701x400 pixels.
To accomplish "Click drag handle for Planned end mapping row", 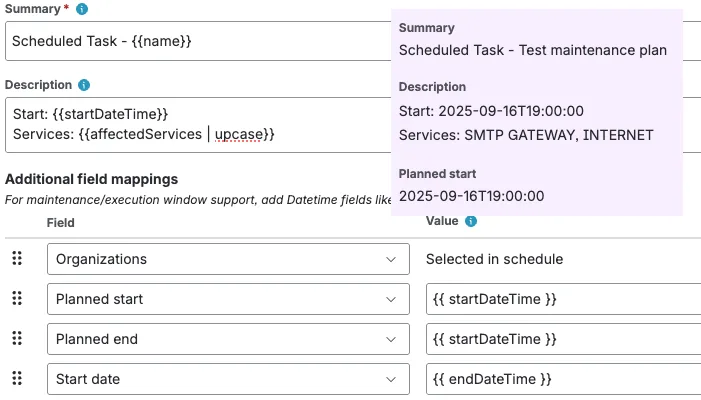I will pyautogui.click(x=17, y=339).
